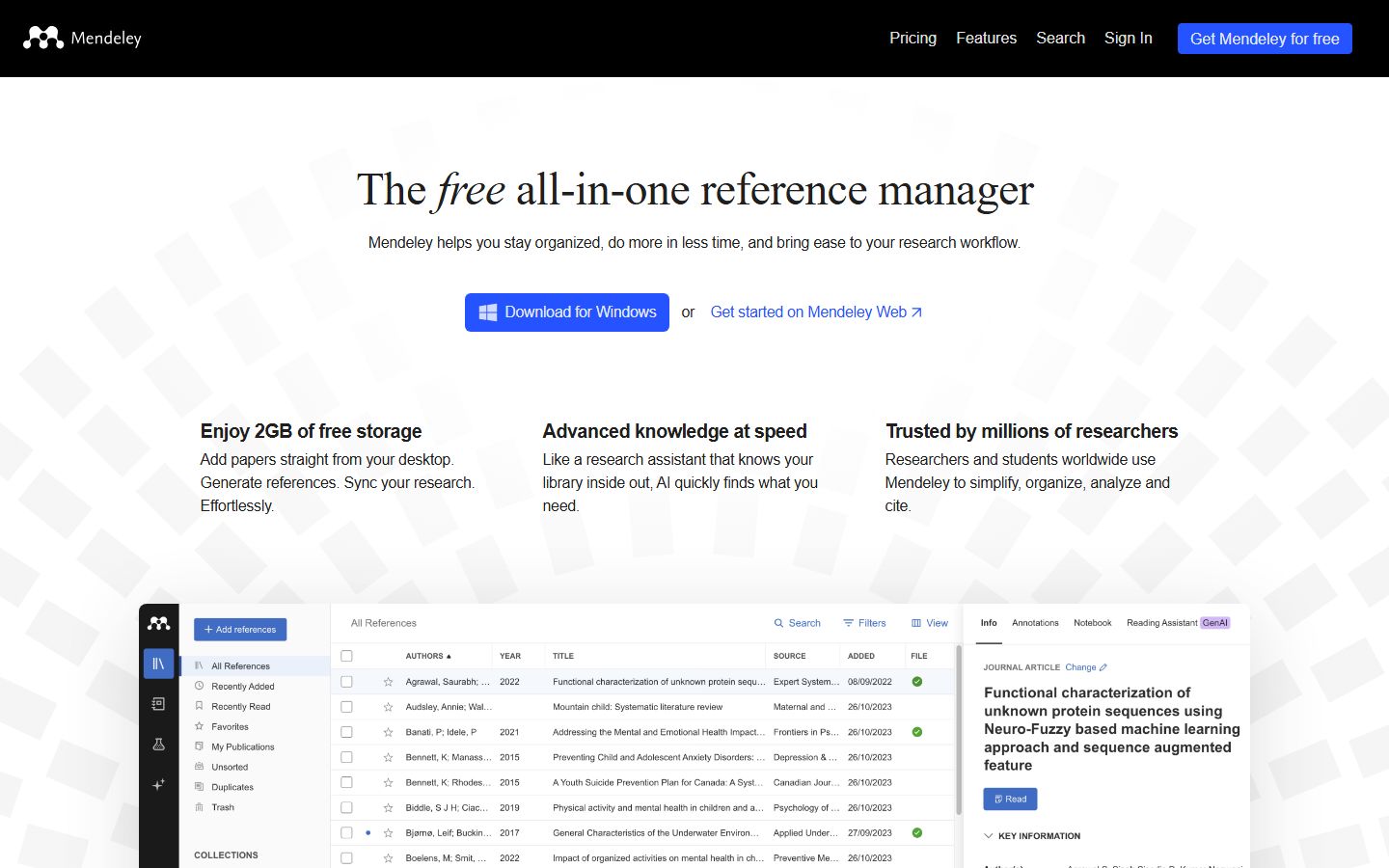Viewport: 1389px width, 868px height.
Task: Switch to the Info tab
Action: coord(989,623)
